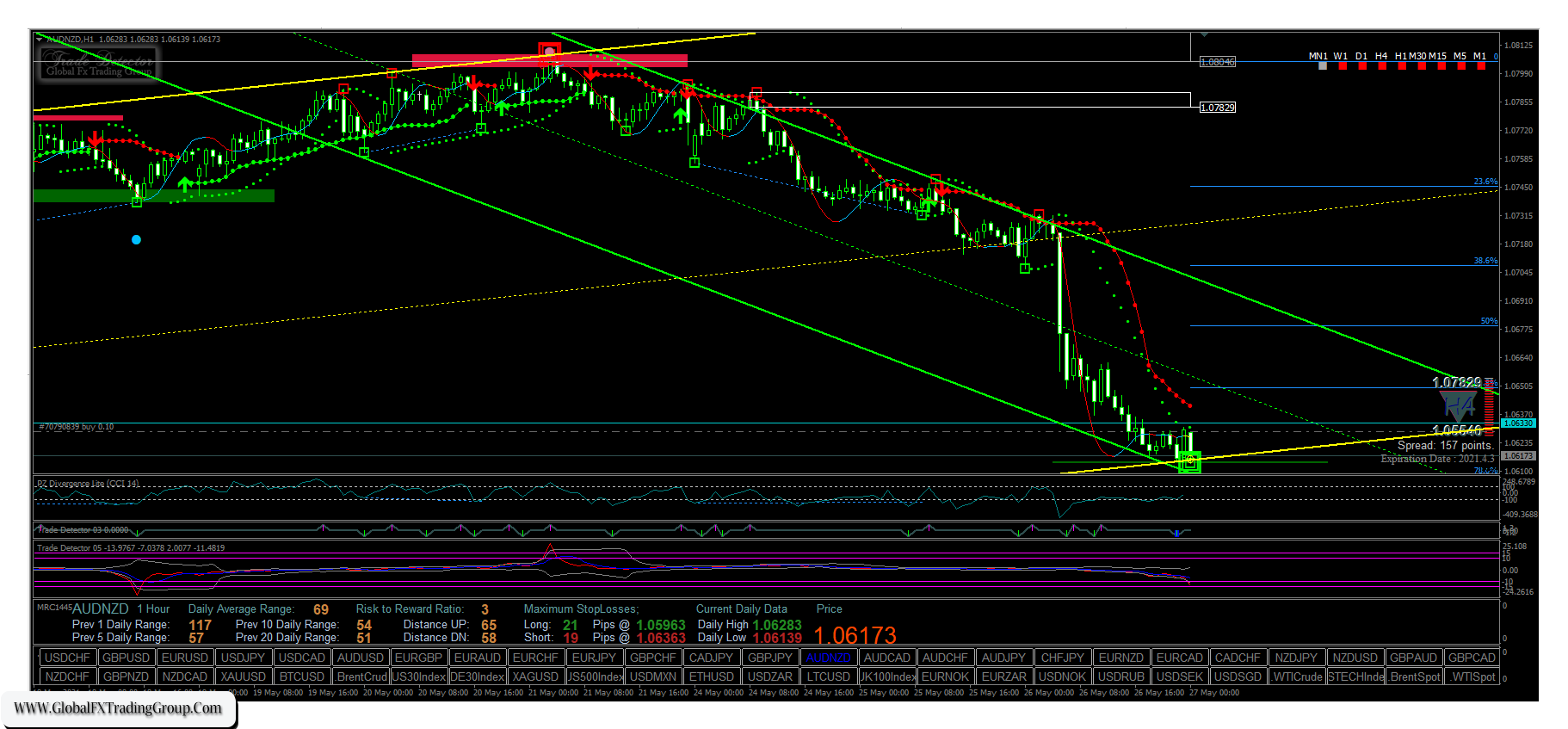Click the red H4 timeframe indicator square
The width and height of the screenshot is (1568, 729).
pyautogui.click(x=1382, y=66)
